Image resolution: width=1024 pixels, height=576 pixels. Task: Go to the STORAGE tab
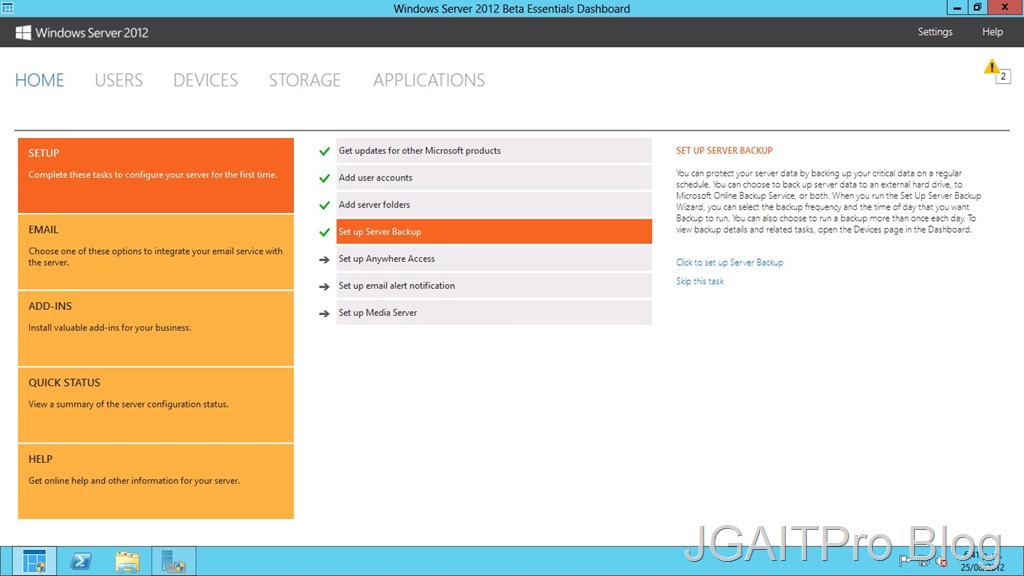click(x=304, y=80)
